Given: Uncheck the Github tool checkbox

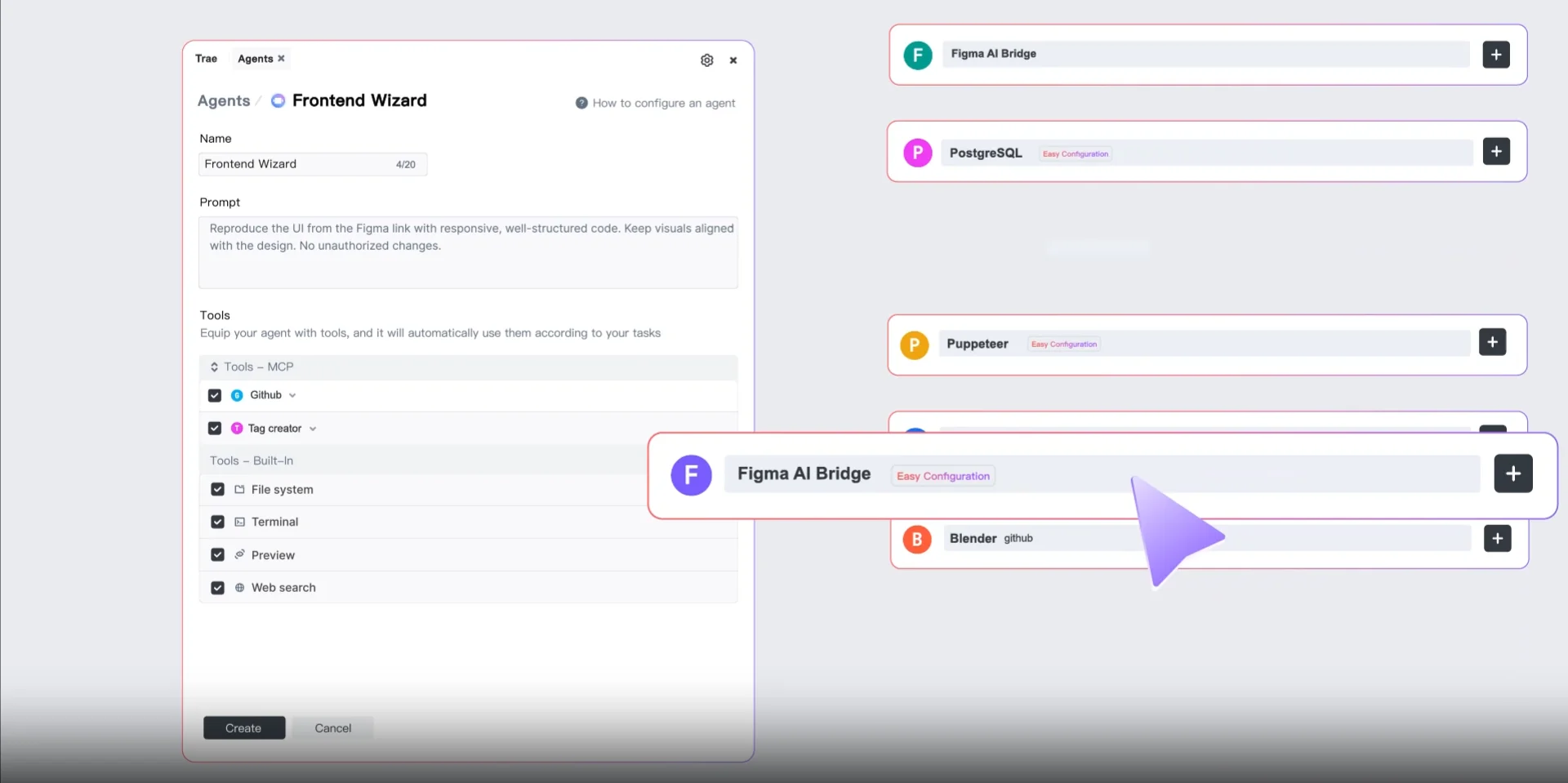Looking at the screenshot, I should pyautogui.click(x=215, y=395).
